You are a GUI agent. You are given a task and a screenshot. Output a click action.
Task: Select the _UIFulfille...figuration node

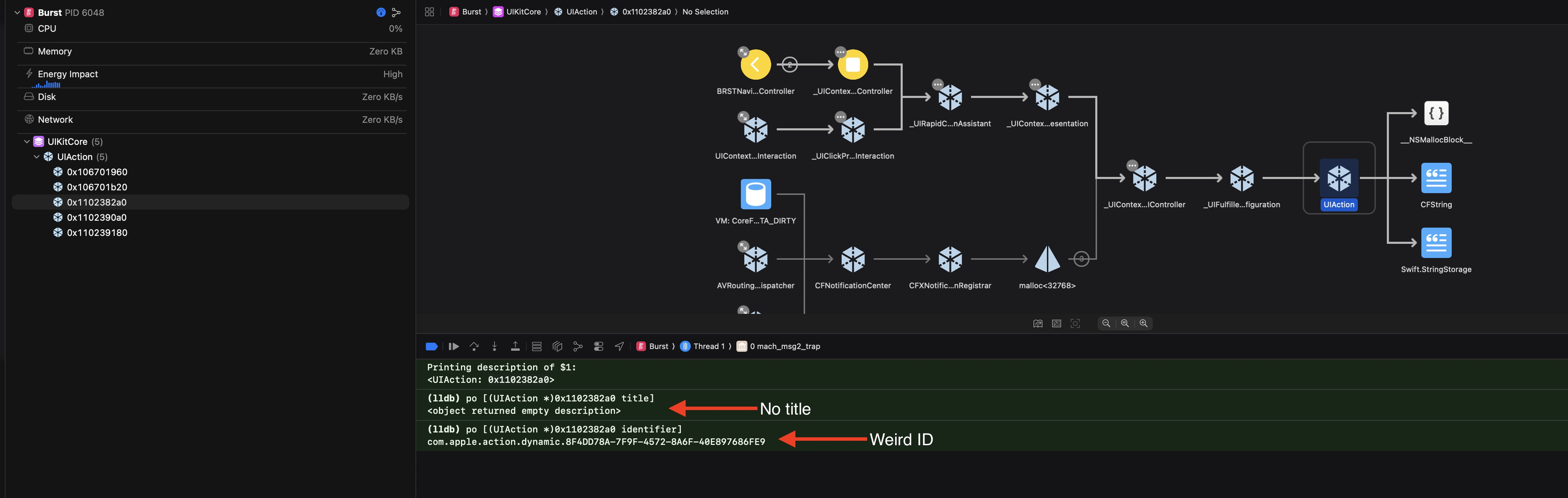(1242, 178)
